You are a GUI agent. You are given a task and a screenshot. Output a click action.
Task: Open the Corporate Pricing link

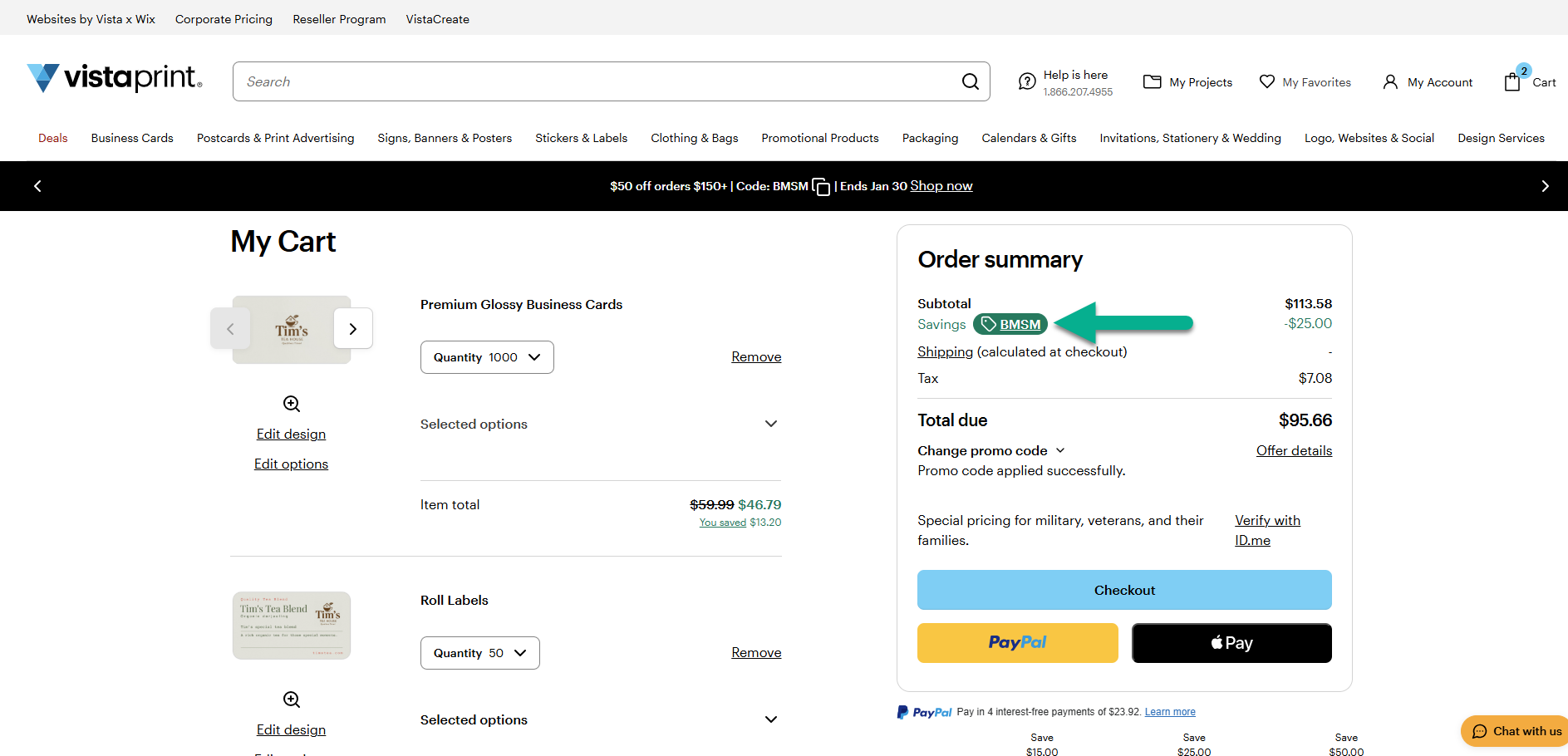pos(224,19)
